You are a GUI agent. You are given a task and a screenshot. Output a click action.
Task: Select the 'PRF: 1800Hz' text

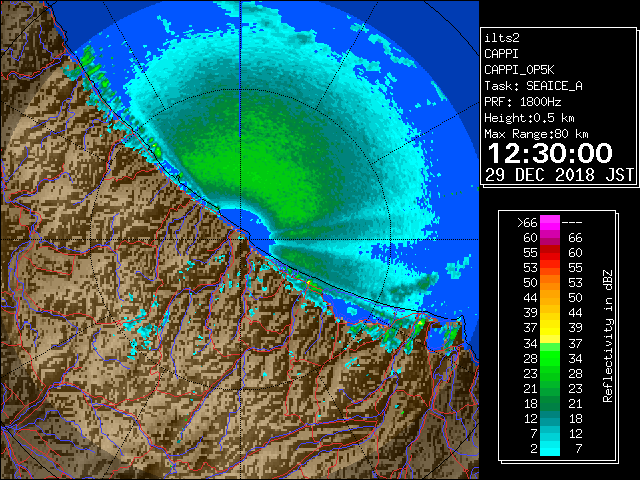tap(523, 102)
